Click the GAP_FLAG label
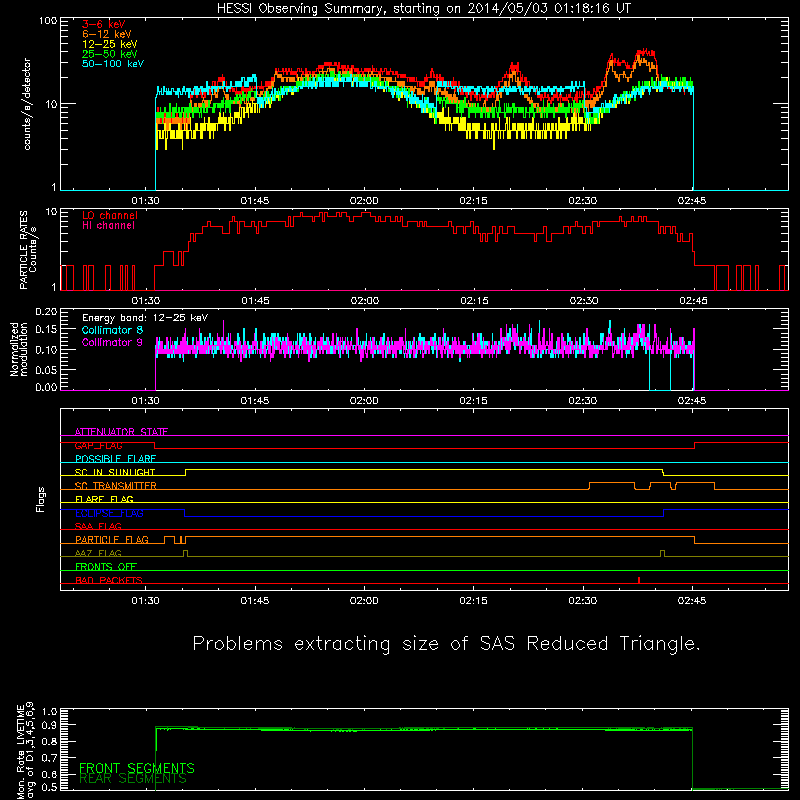This screenshot has width=800, height=800. (x=98, y=445)
